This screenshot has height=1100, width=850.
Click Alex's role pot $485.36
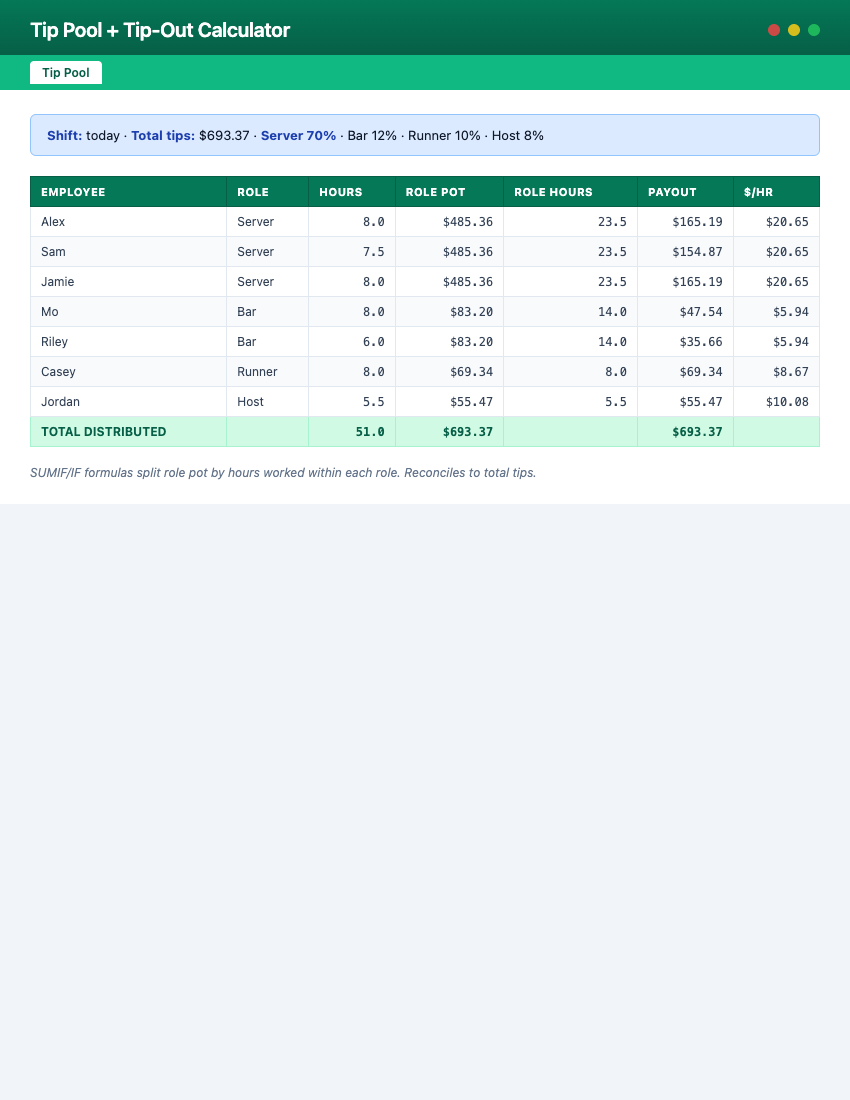[450, 222]
